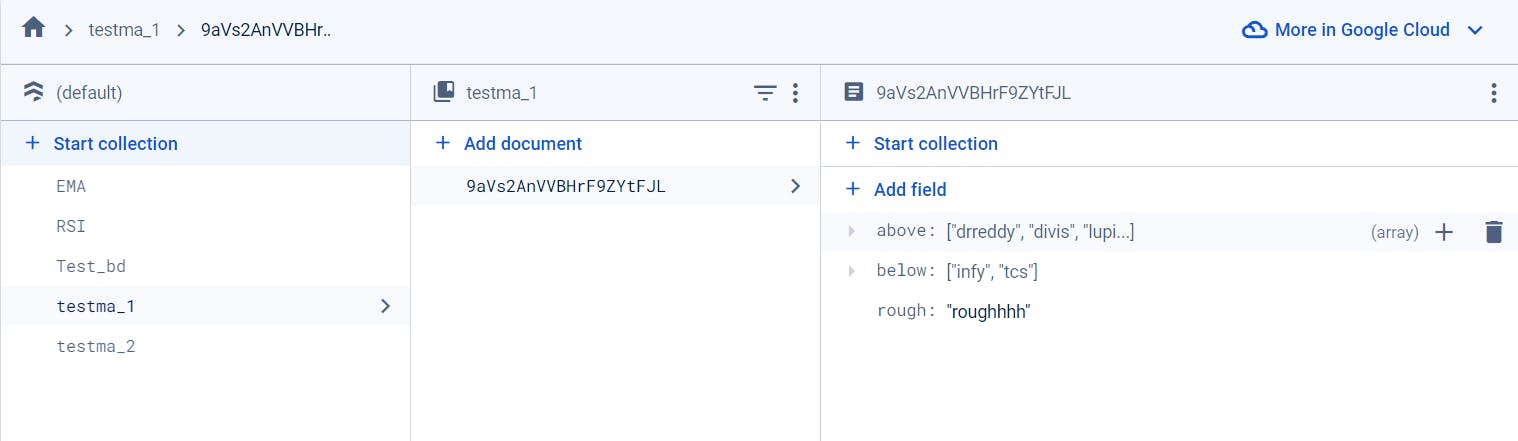Image resolution: width=1518 pixels, height=441 pixels.
Task: Expand the above array field
Action: coord(851,231)
